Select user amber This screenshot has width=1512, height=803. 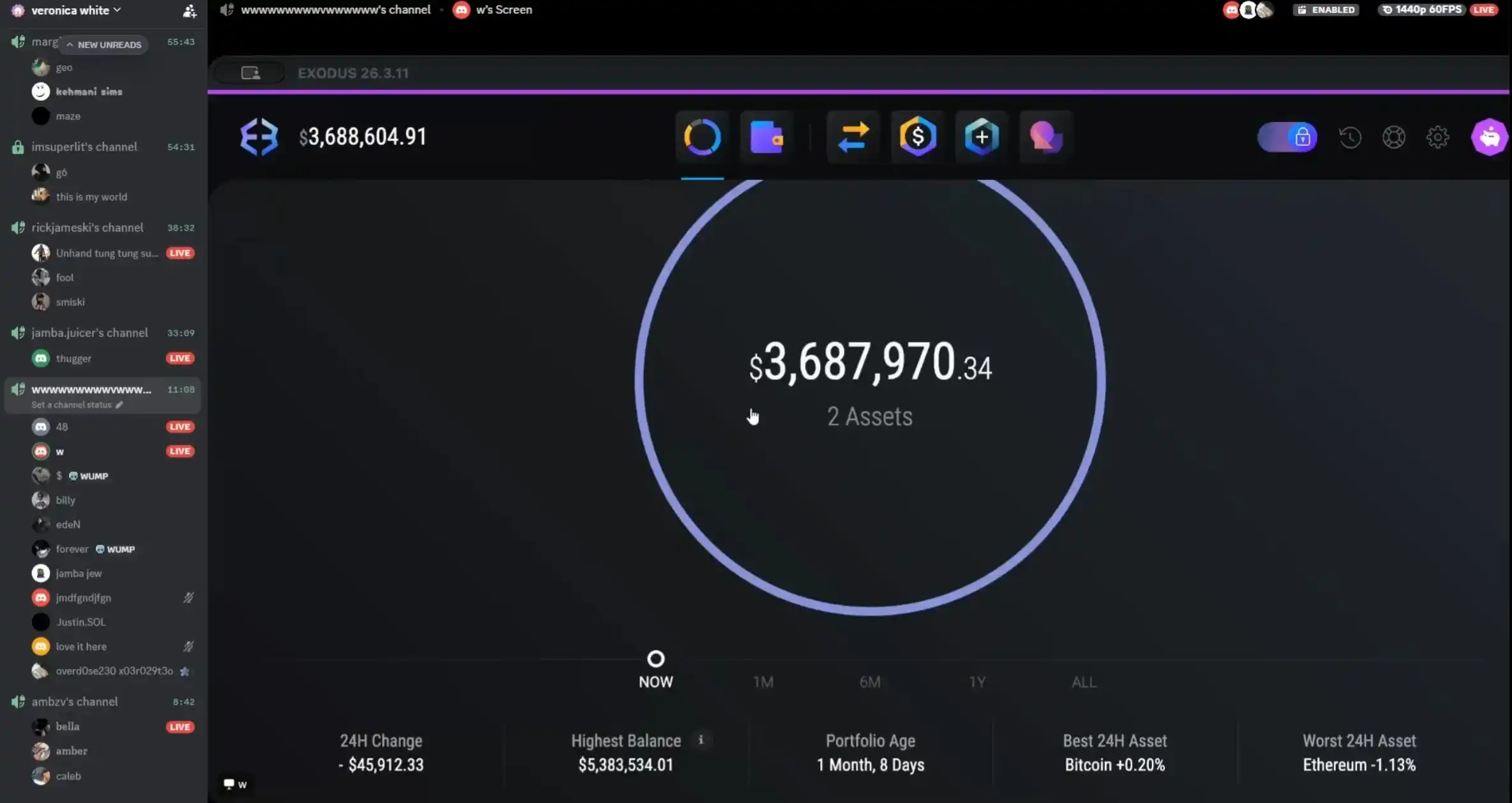(x=71, y=751)
